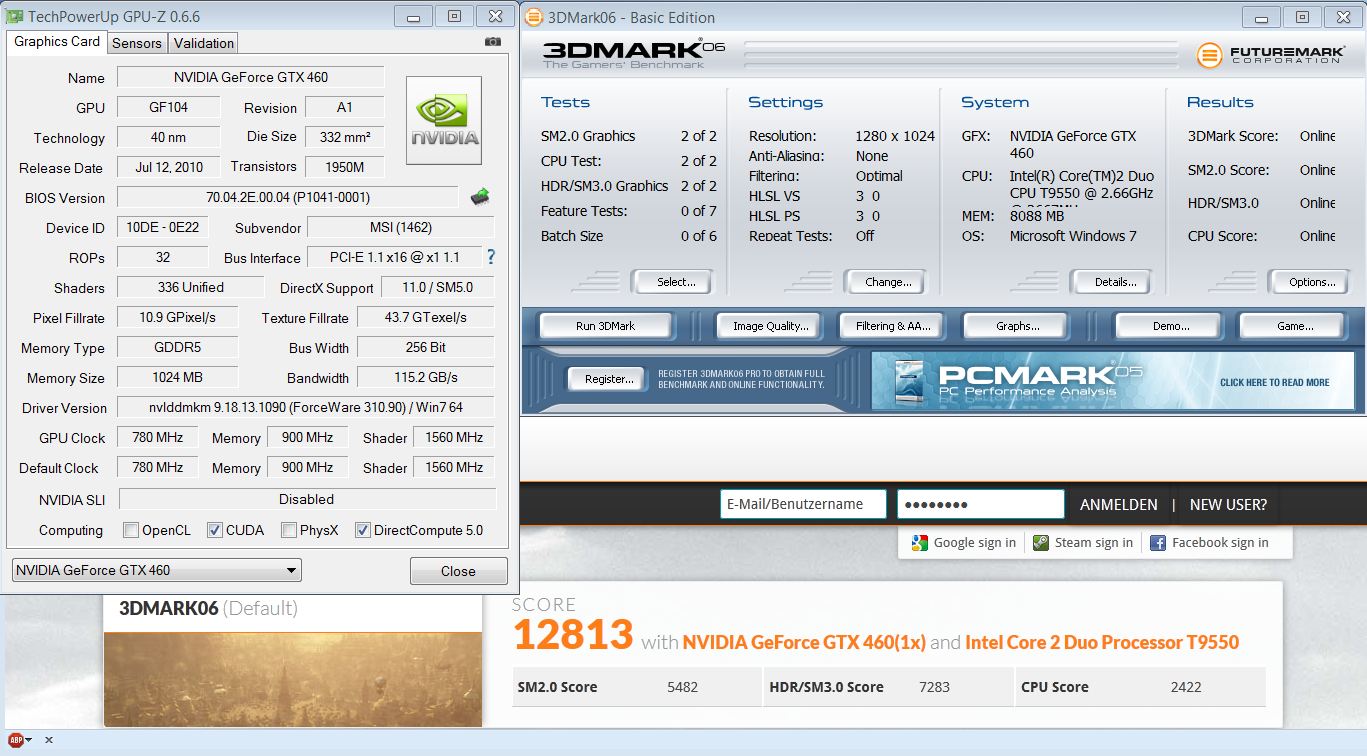Viewport: 1367px width, 756px height.
Task: Click the Bus Interface question mark icon
Action: [491, 257]
